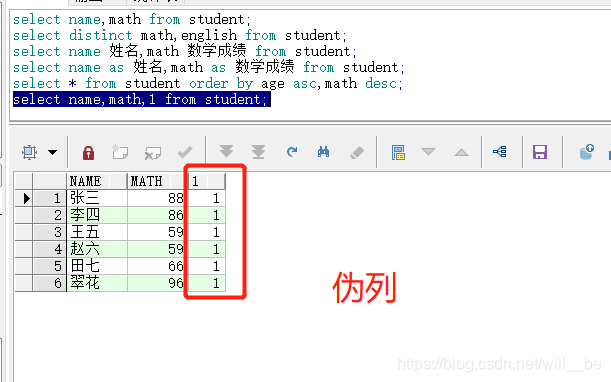Click the refresh query icon
The image size is (611, 382).
[291, 152]
